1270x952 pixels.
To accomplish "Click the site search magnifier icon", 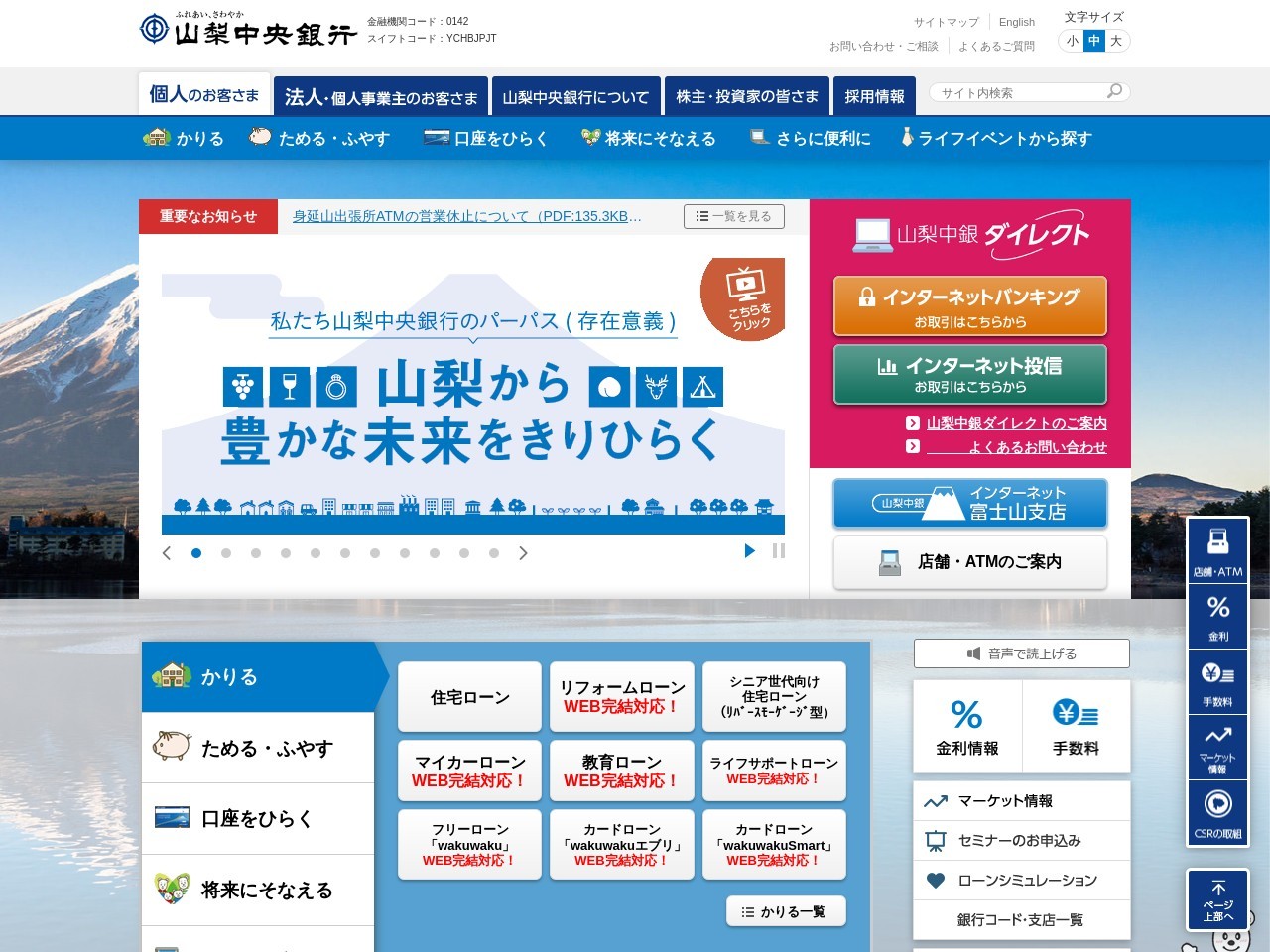I will point(1114,92).
